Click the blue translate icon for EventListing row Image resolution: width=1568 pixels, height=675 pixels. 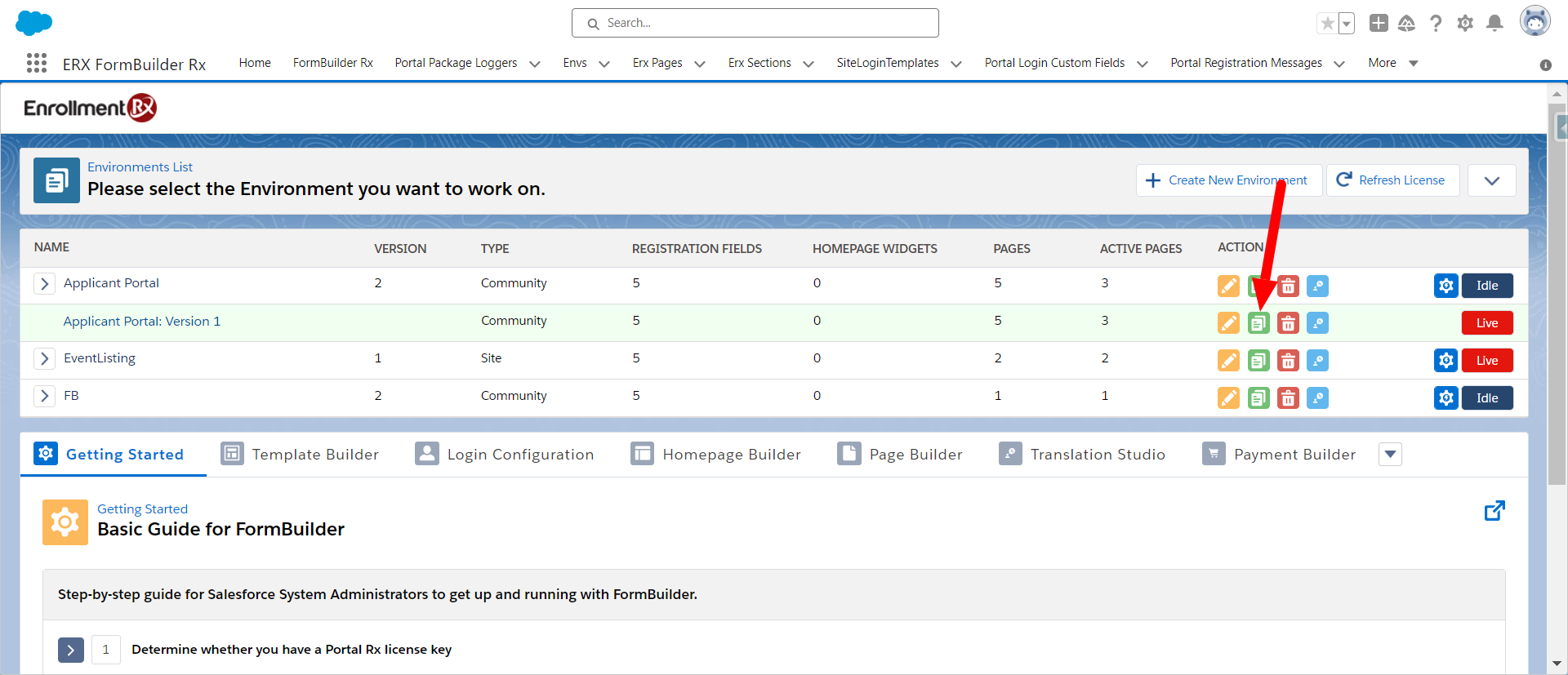click(x=1317, y=361)
